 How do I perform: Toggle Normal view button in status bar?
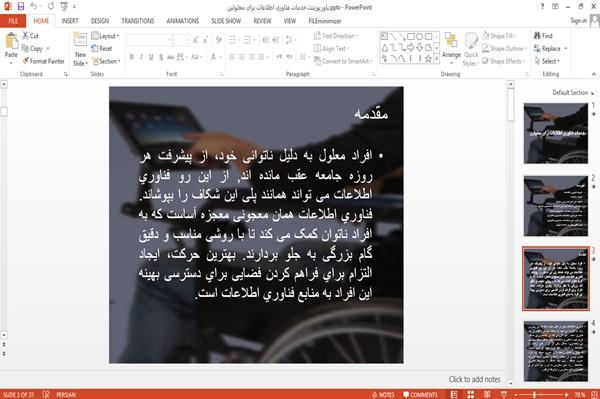point(454,394)
